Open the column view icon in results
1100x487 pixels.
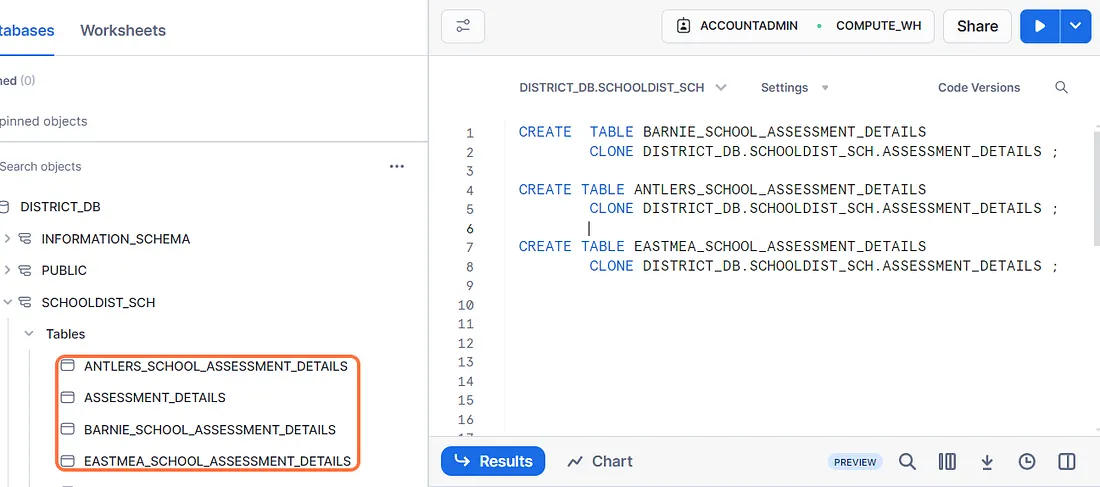(947, 461)
